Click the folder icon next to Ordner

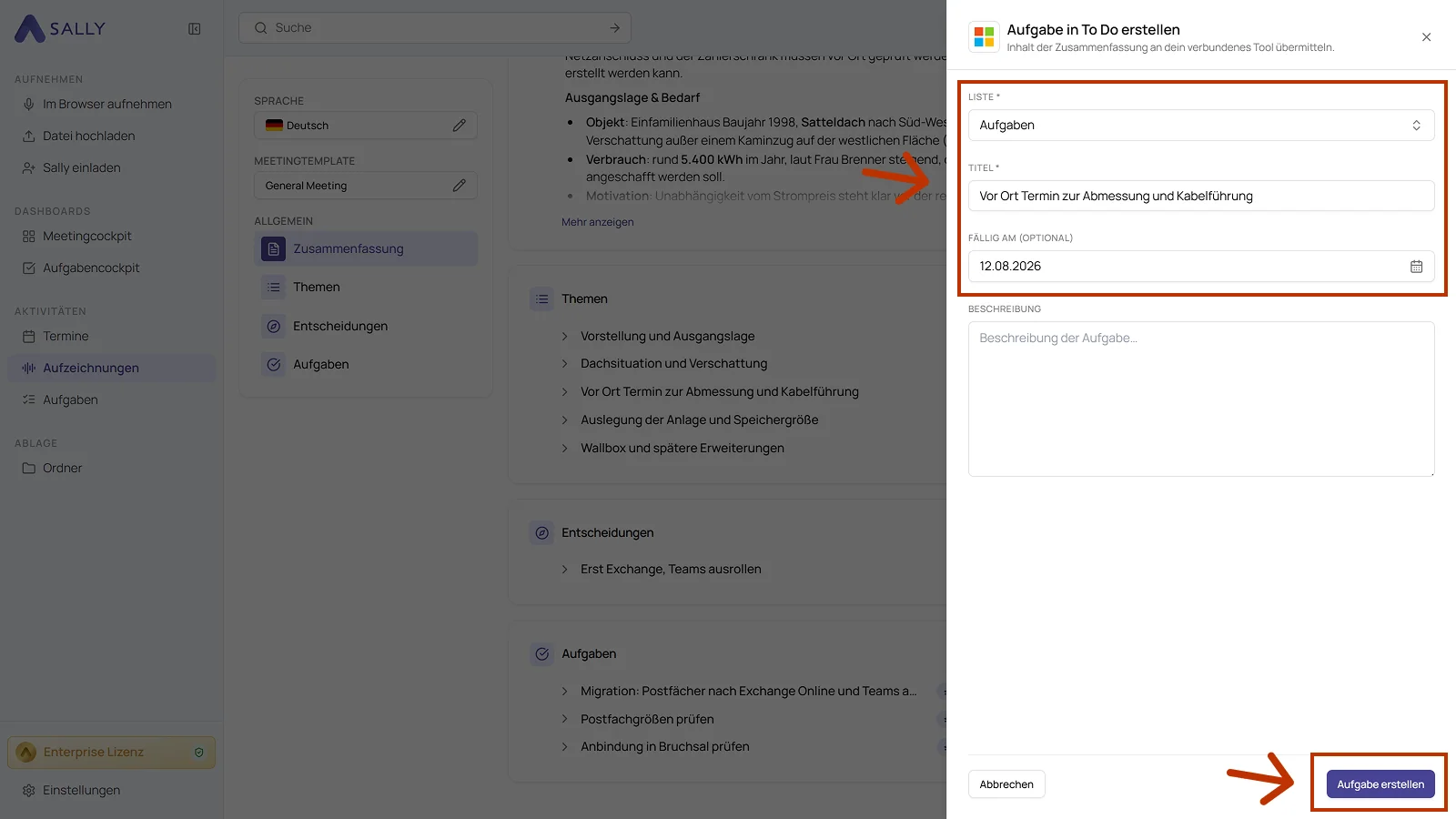point(28,469)
